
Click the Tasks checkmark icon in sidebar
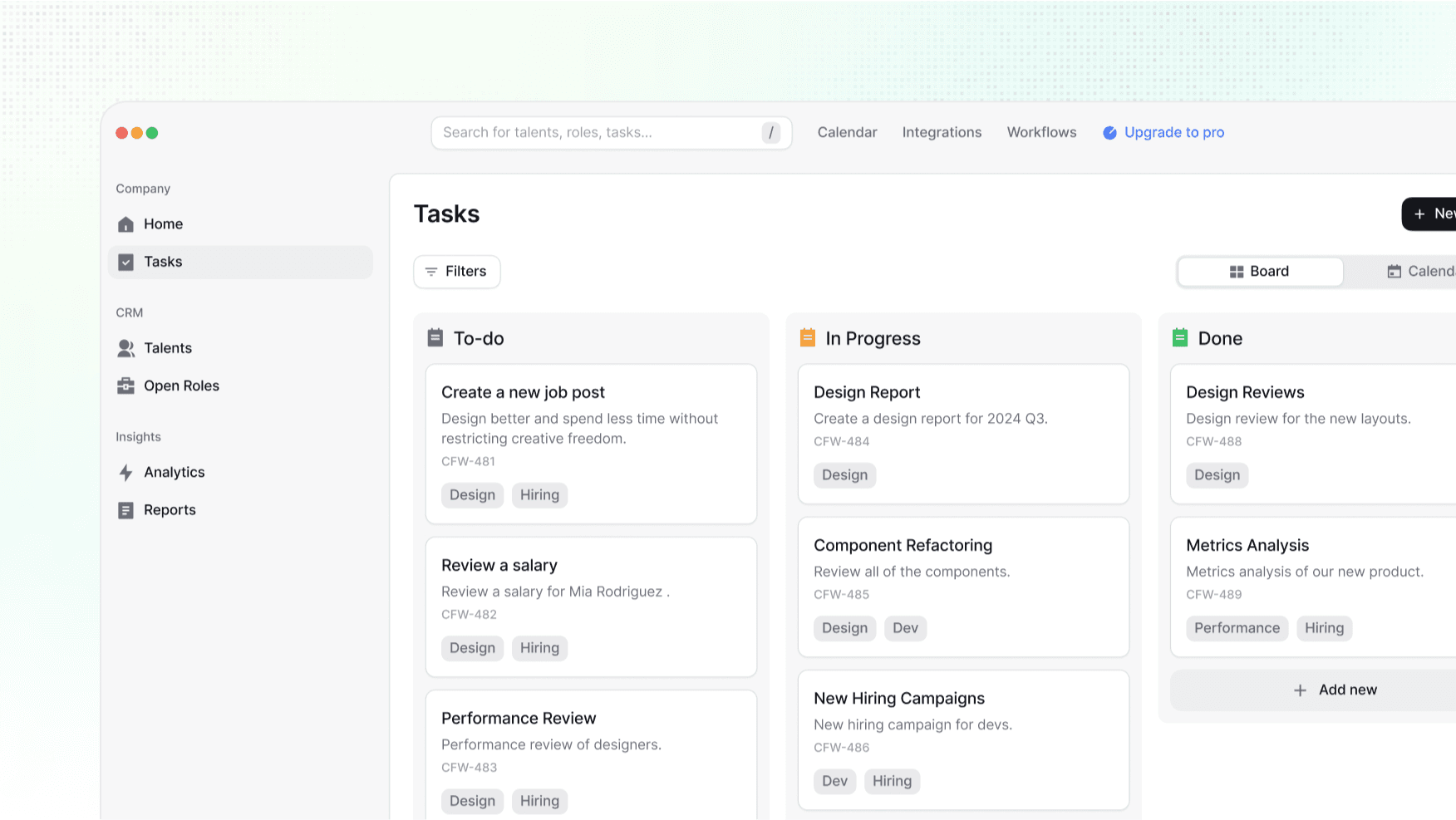pos(125,263)
